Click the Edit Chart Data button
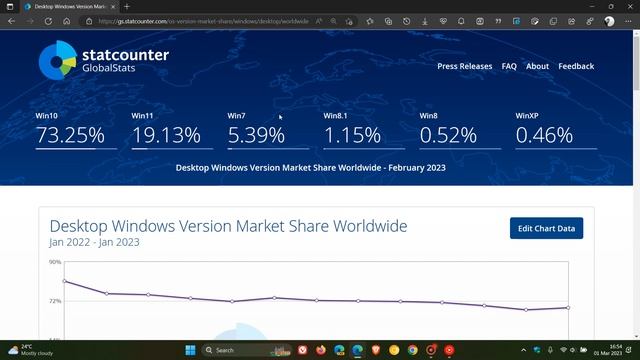Image resolution: width=640 pixels, height=360 pixels. point(546,228)
